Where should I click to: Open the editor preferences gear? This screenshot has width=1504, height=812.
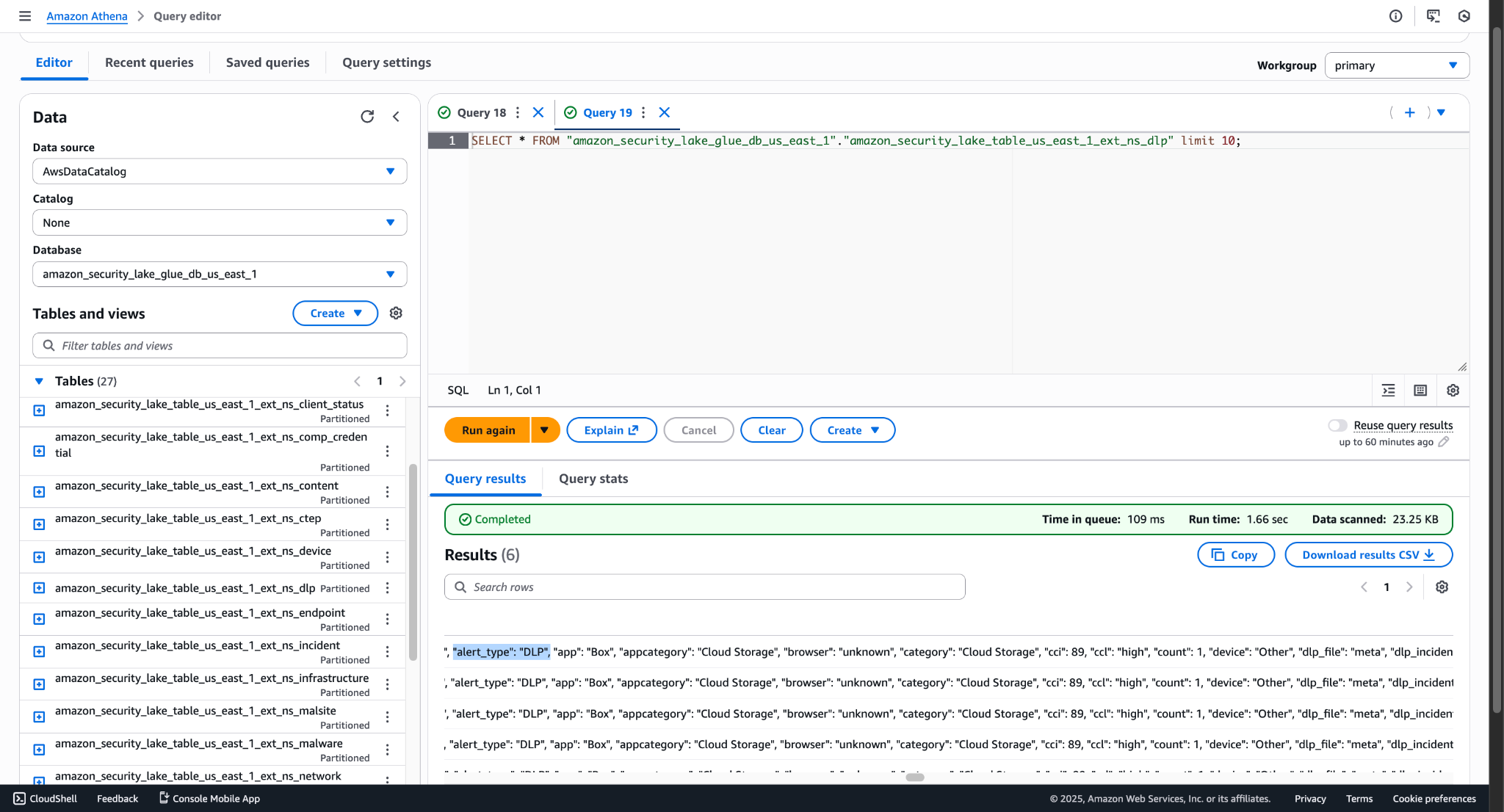pyautogui.click(x=1453, y=391)
